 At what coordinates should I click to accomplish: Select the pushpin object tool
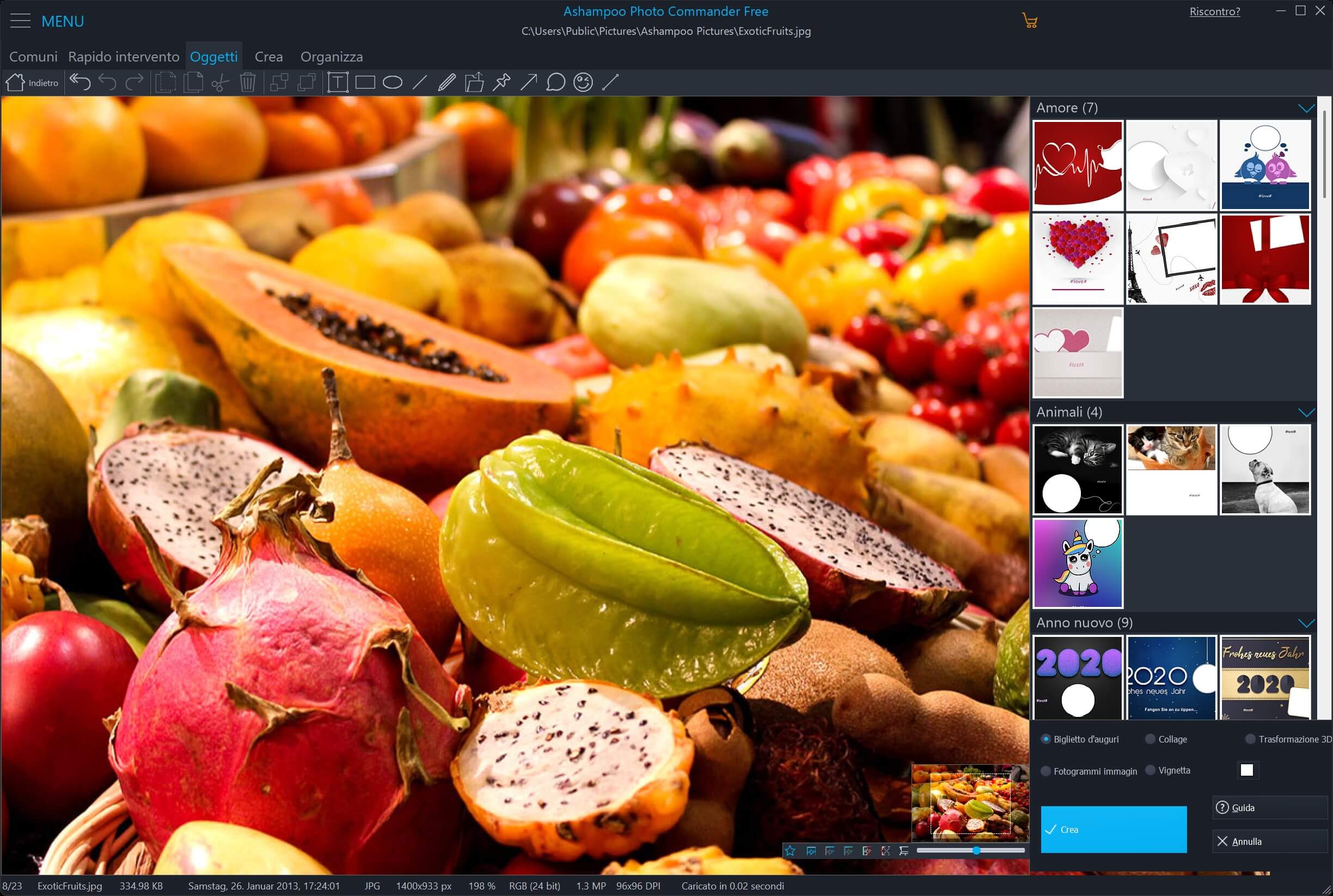point(502,83)
